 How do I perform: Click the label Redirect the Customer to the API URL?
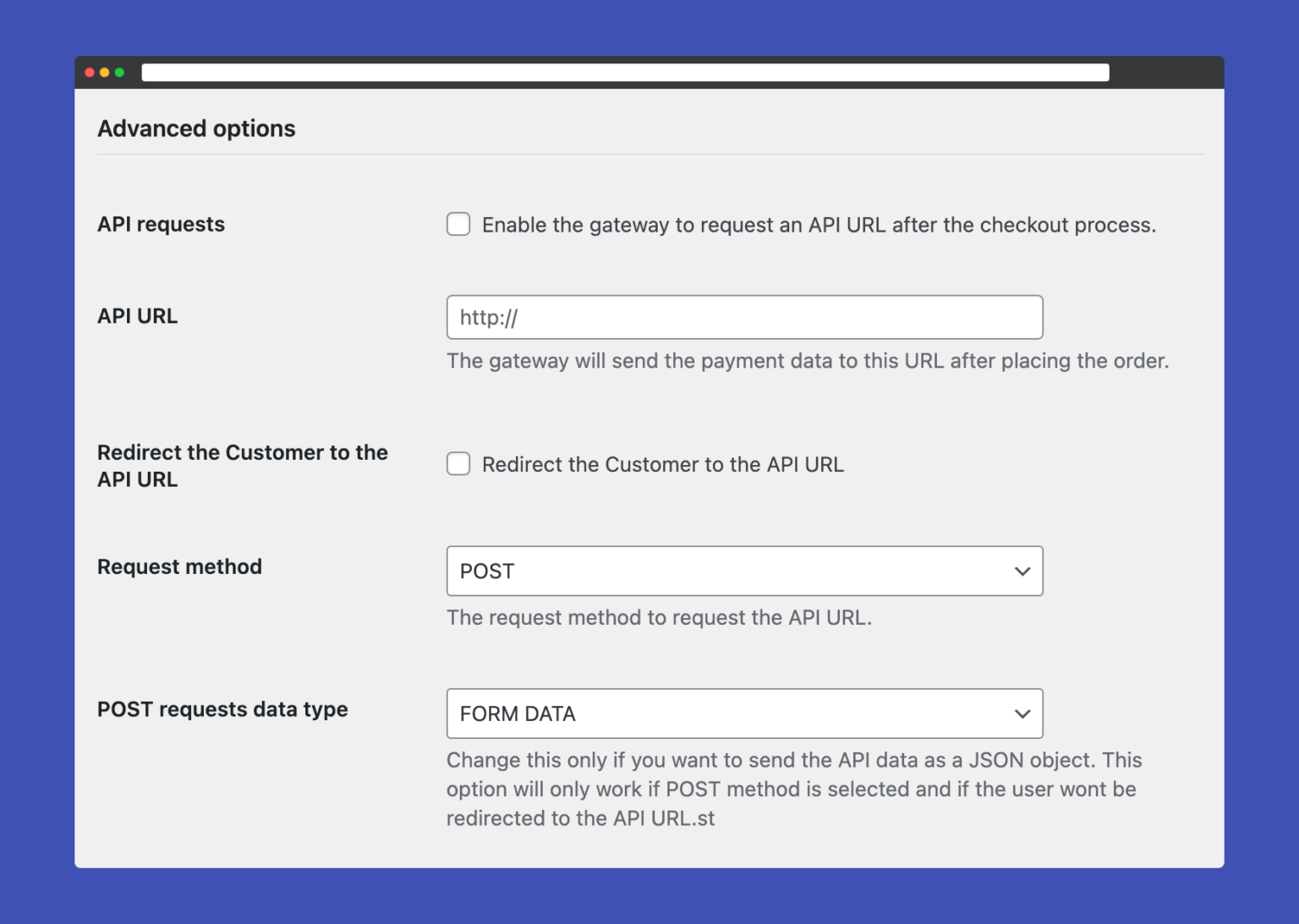(x=243, y=465)
